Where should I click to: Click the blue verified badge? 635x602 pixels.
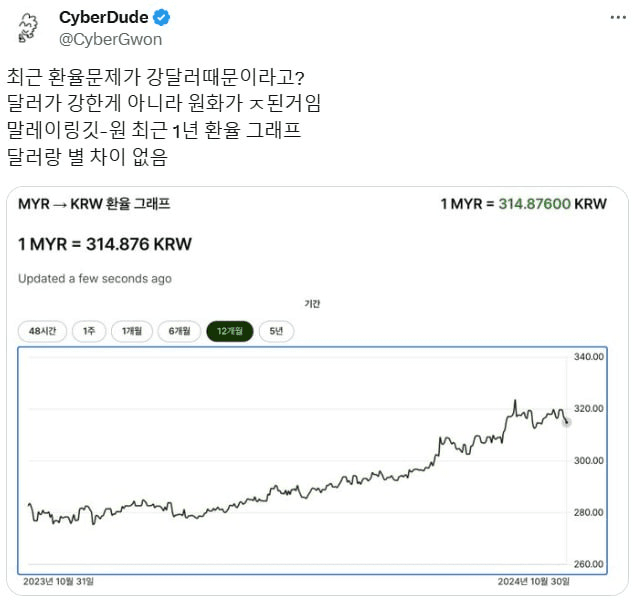click(162, 18)
